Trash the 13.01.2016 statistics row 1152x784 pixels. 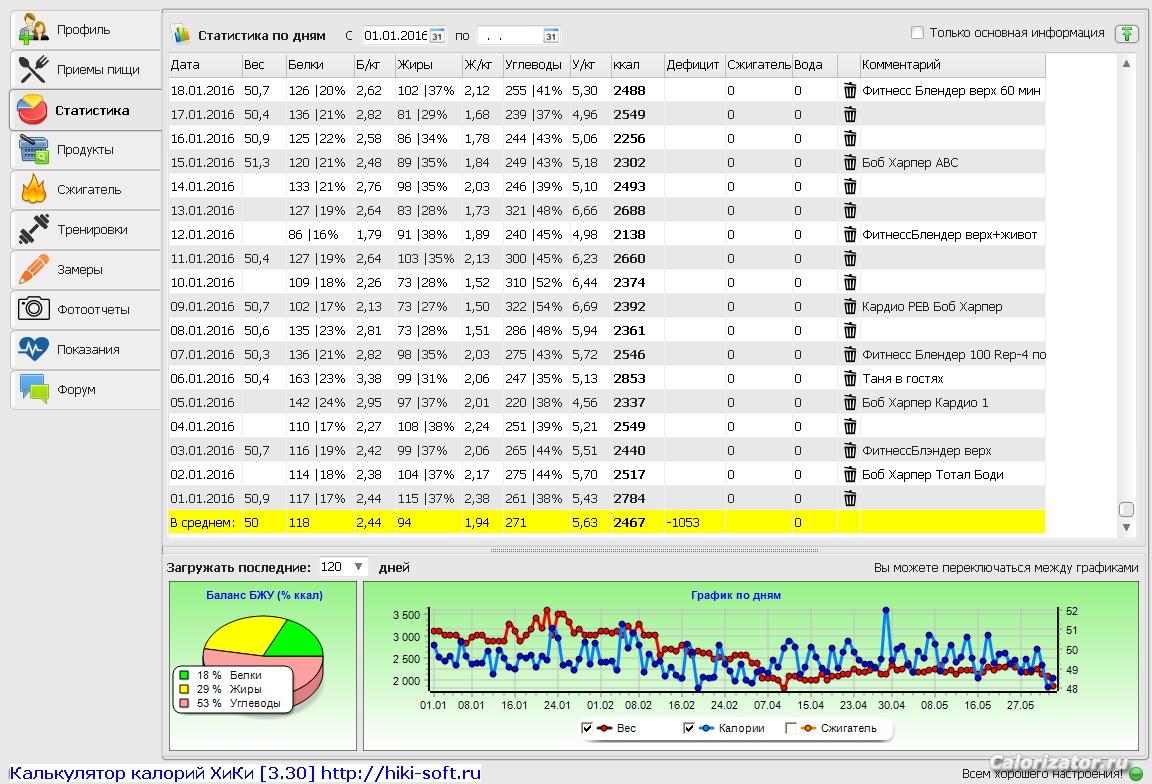849,210
